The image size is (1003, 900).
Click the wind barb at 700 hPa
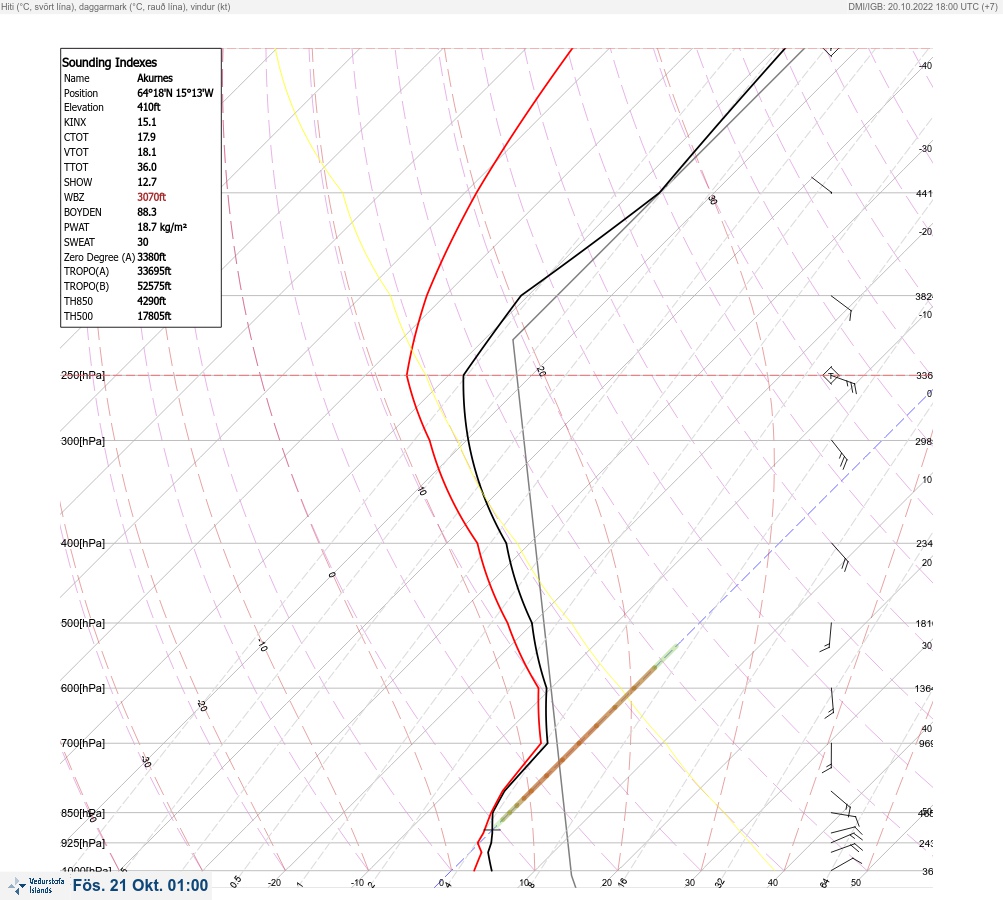point(828,757)
